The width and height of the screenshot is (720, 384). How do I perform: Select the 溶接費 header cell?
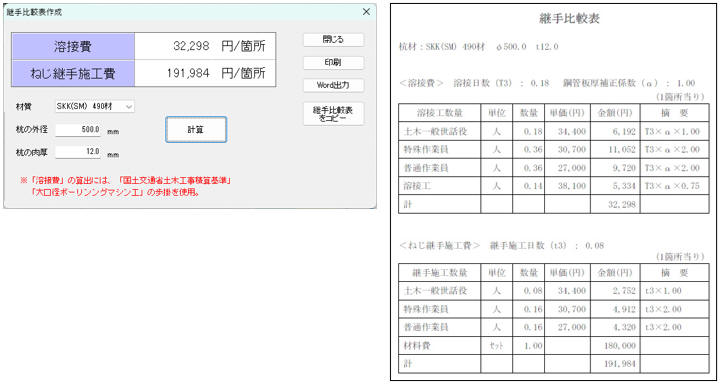point(73,46)
